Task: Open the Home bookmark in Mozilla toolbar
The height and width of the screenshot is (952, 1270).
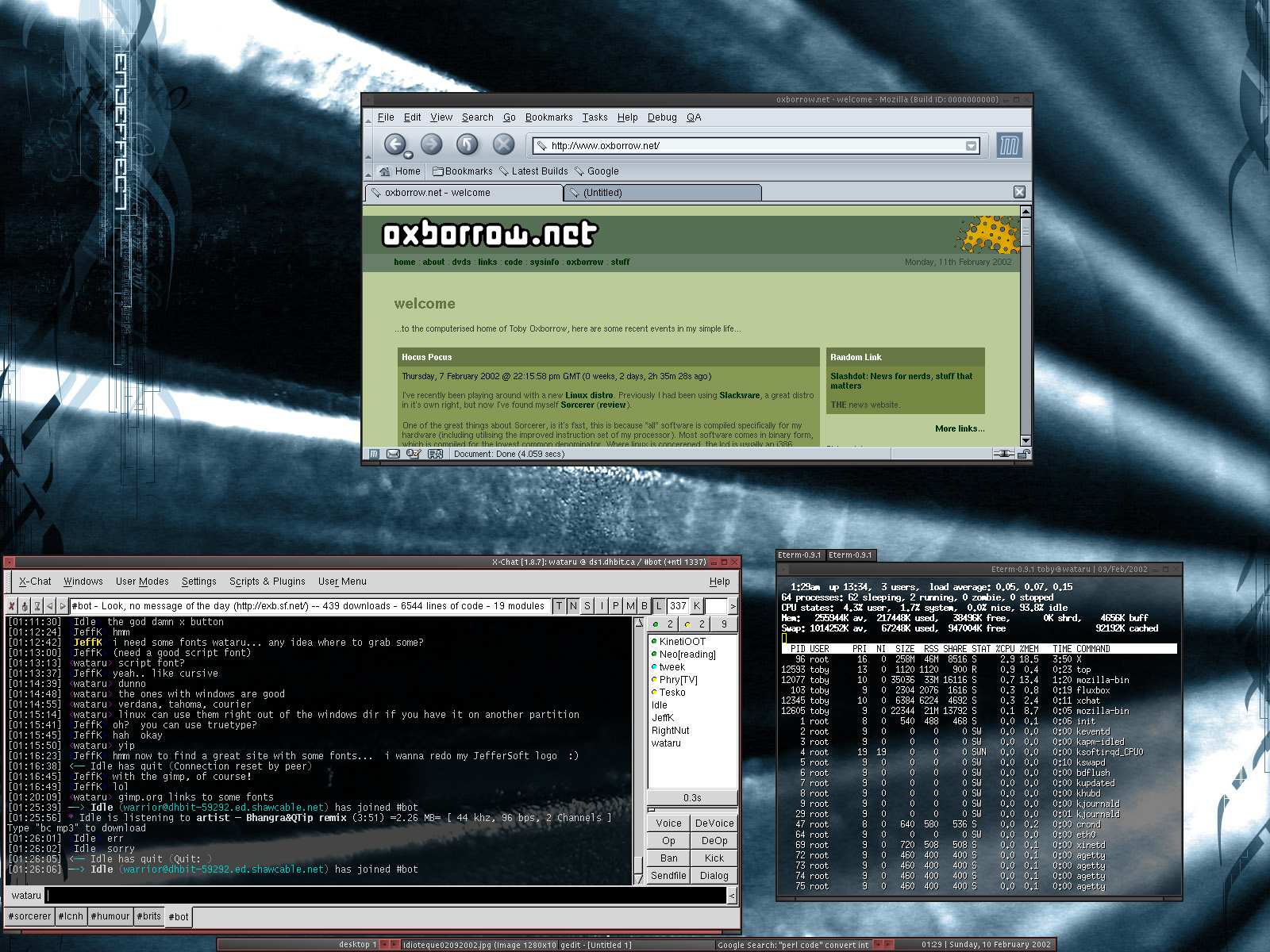Action: point(400,171)
